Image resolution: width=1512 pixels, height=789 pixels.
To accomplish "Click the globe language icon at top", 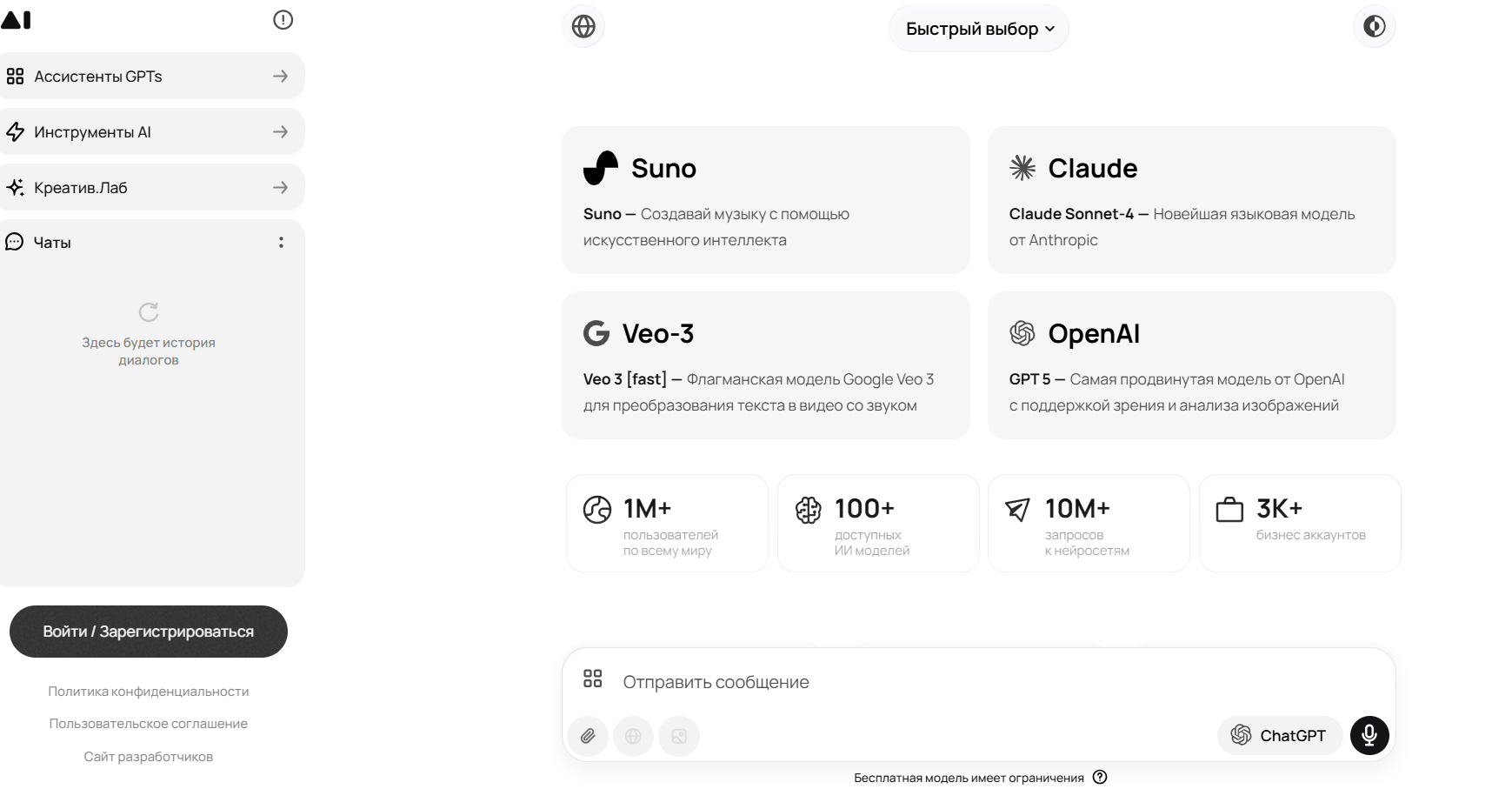I will [x=583, y=27].
